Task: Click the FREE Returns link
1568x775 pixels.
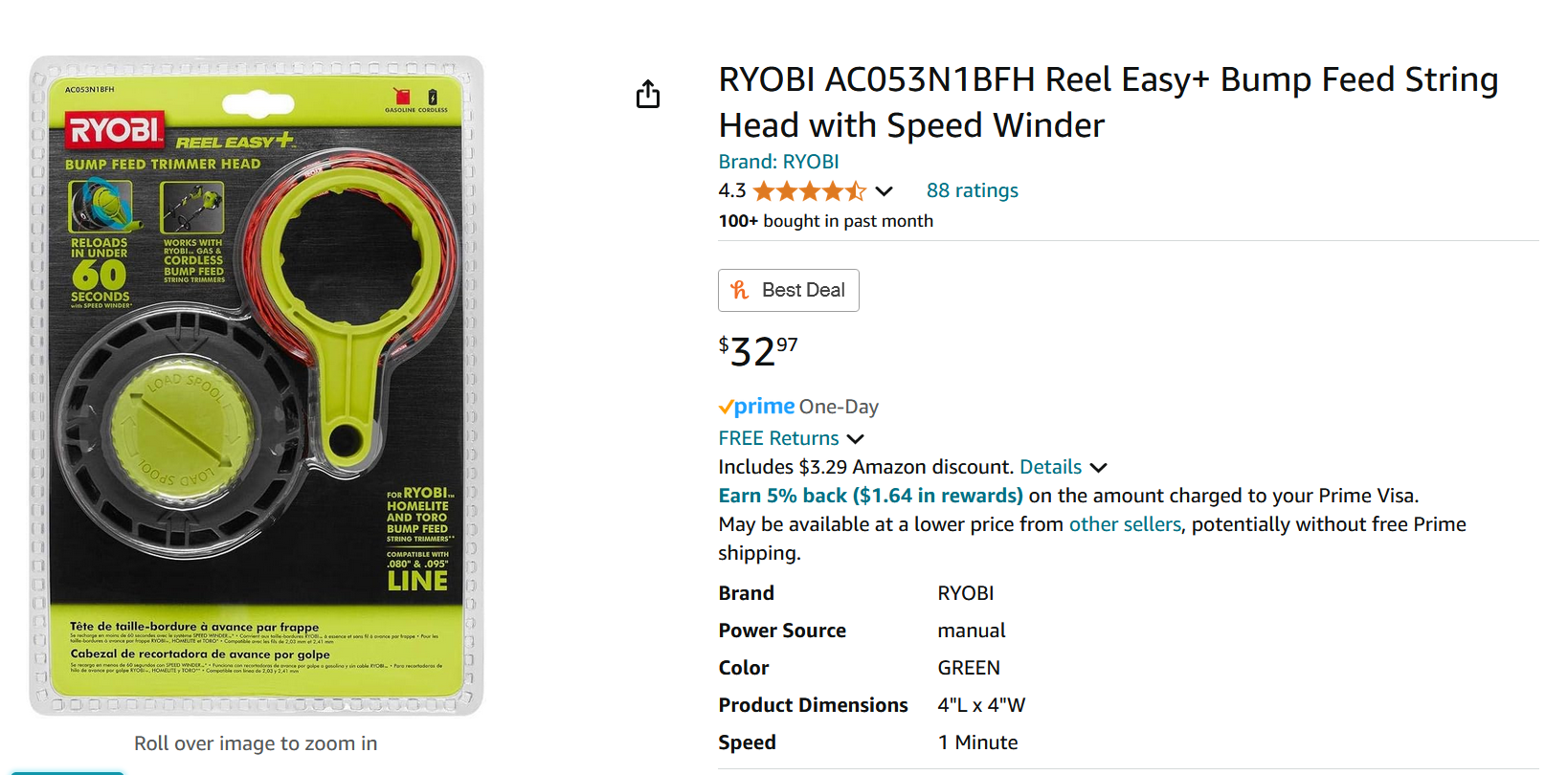Action: click(778, 438)
